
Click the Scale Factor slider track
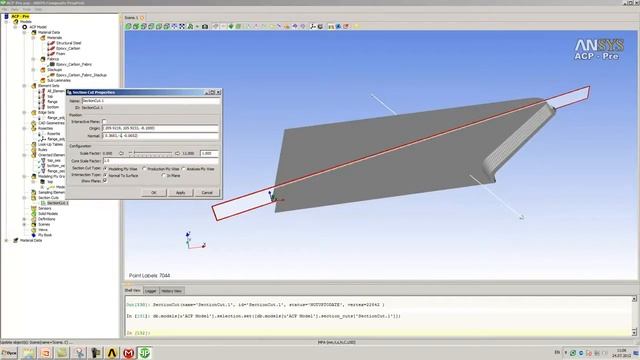click(150, 153)
